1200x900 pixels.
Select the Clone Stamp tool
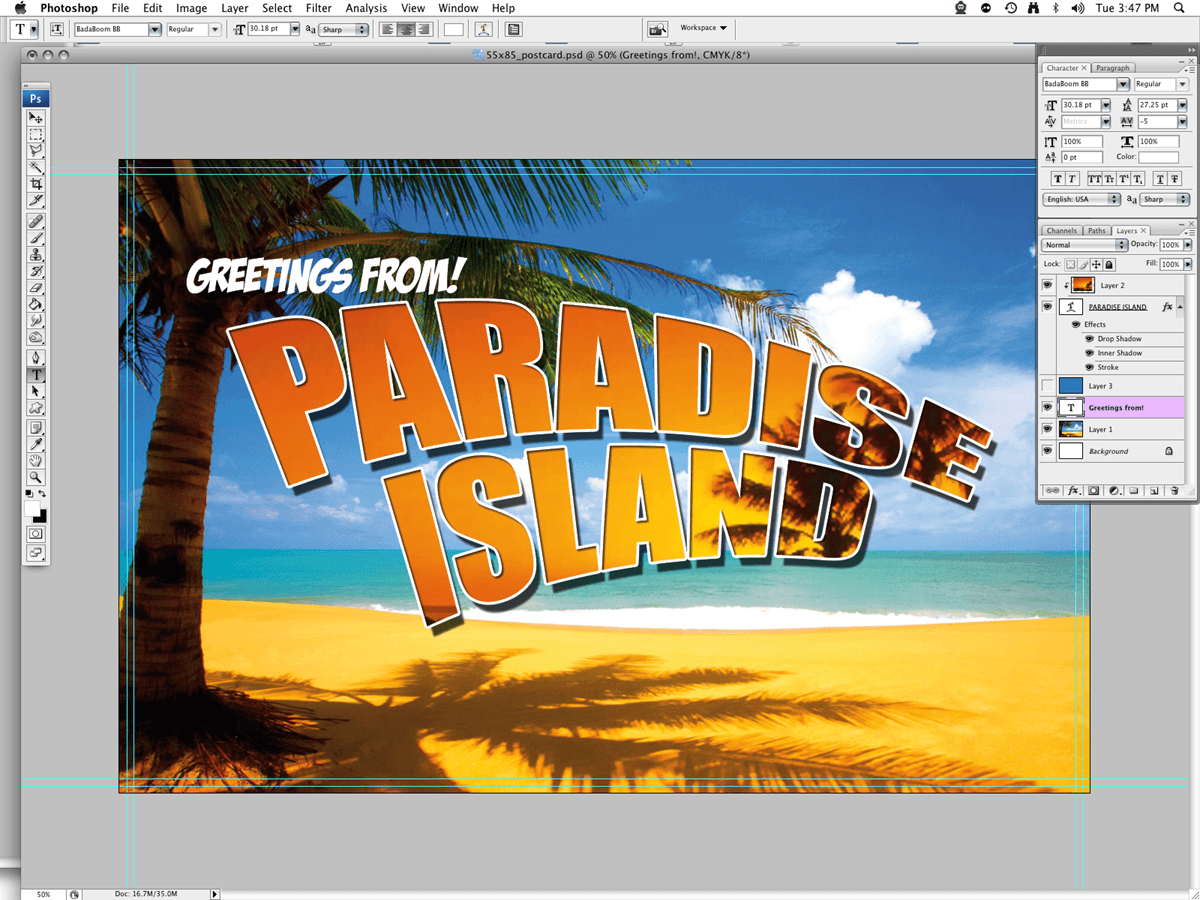click(36, 255)
